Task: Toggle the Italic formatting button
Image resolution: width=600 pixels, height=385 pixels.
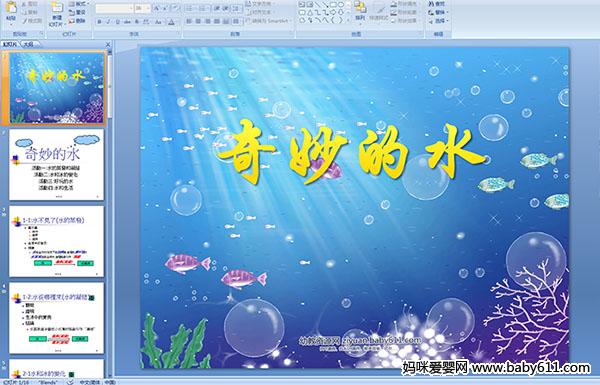Action: (x=108, y=22)
